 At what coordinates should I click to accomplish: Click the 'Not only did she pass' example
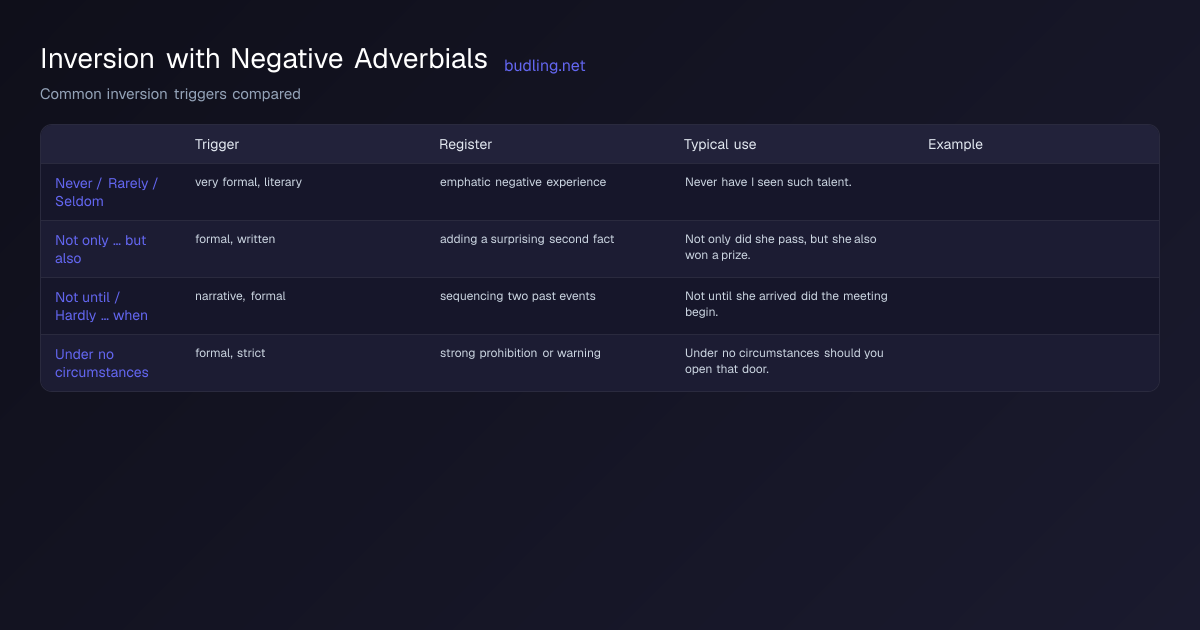[781, 247]
